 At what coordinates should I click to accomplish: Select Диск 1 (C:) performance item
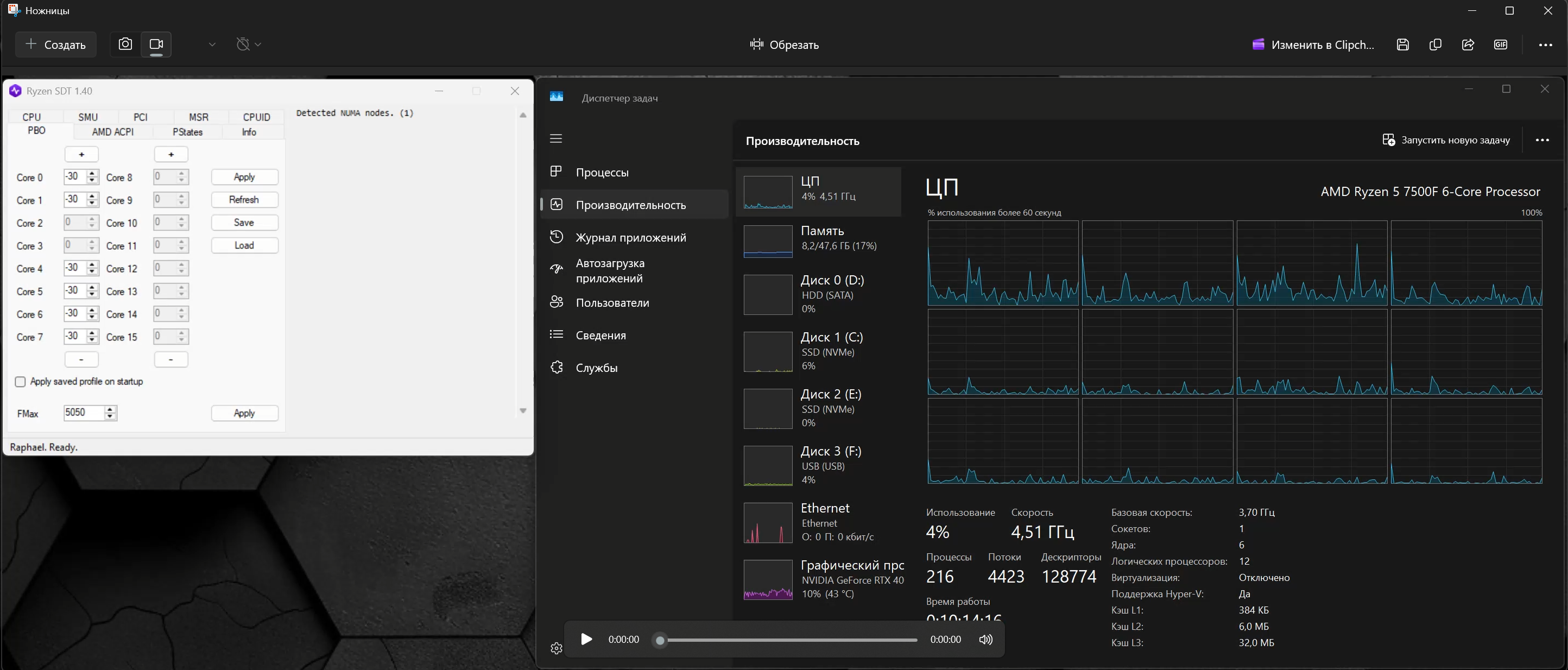click(819, 352)
